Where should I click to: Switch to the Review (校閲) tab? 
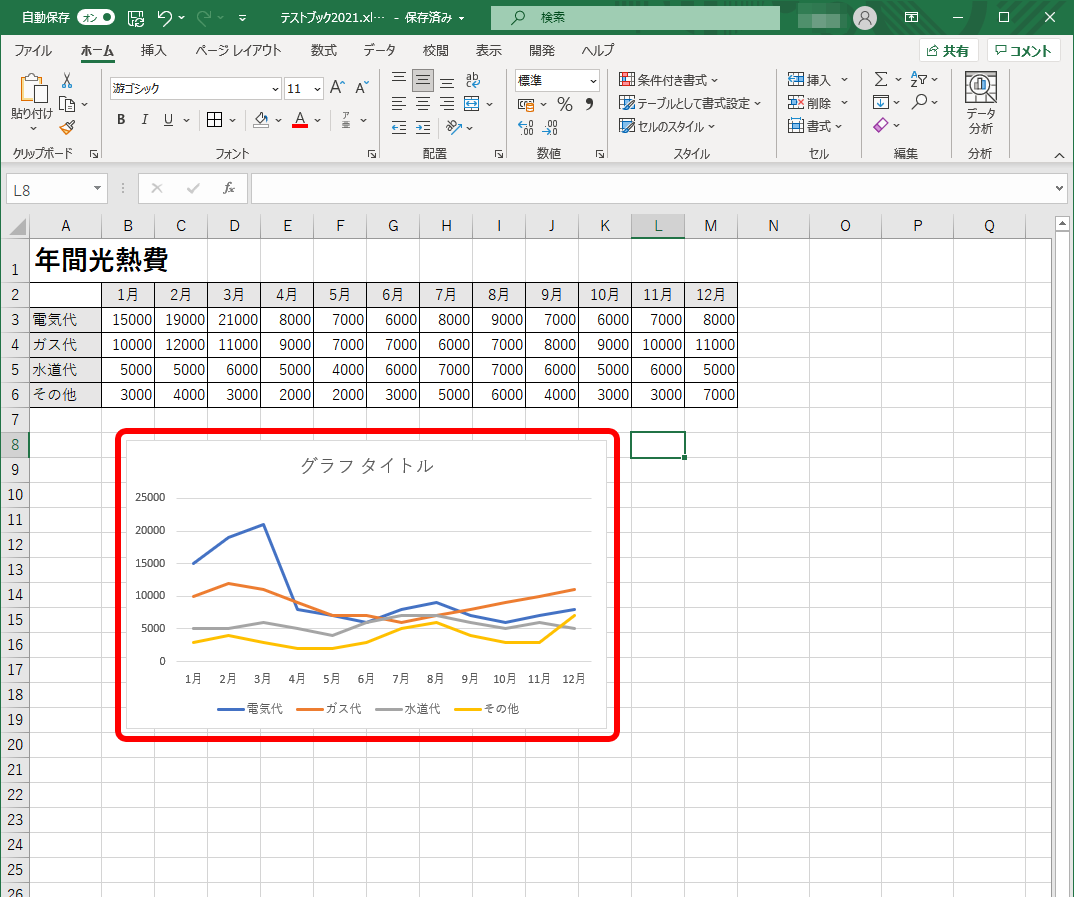point(436,51)
